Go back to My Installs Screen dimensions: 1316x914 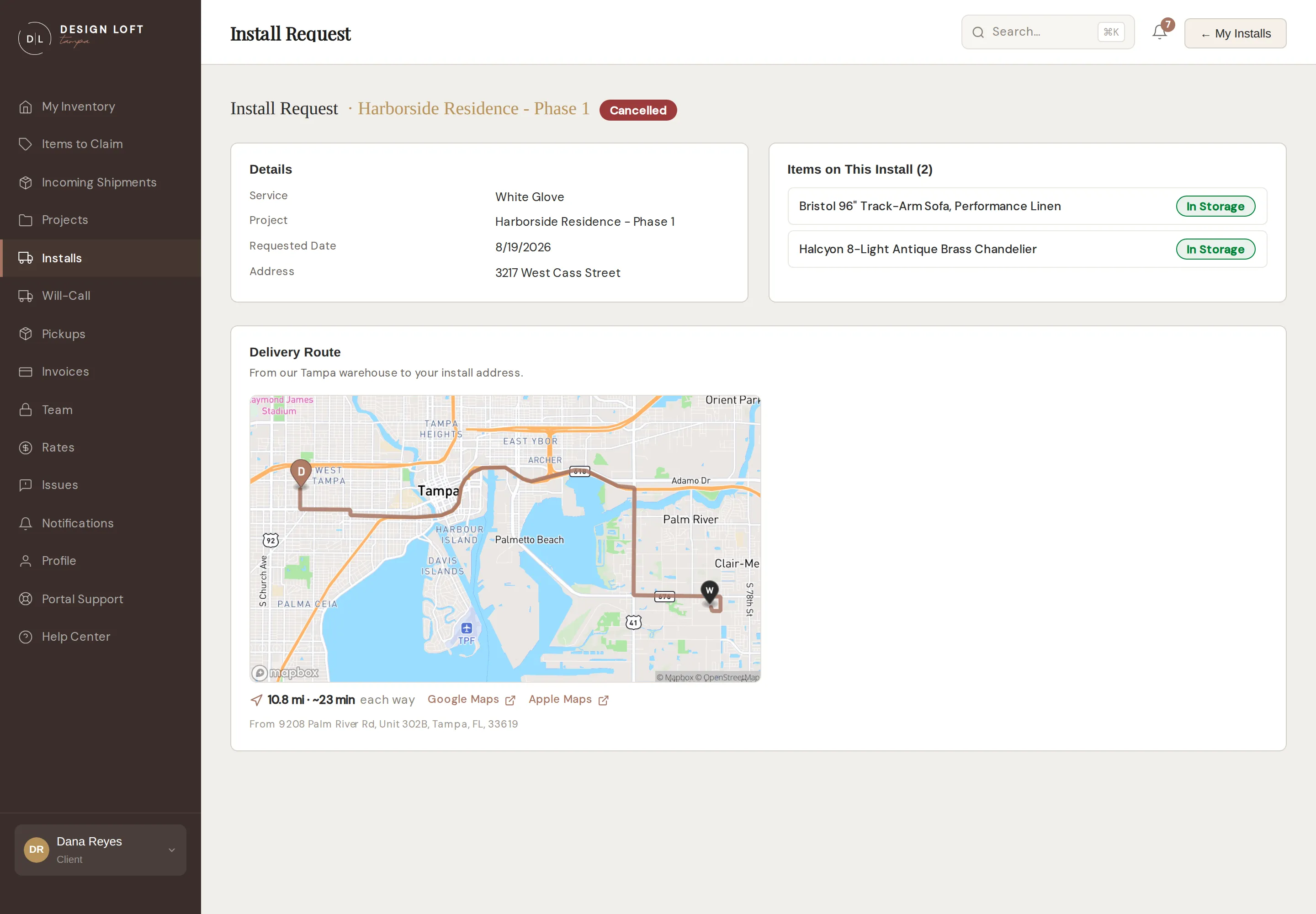(x=1235, y=33)
